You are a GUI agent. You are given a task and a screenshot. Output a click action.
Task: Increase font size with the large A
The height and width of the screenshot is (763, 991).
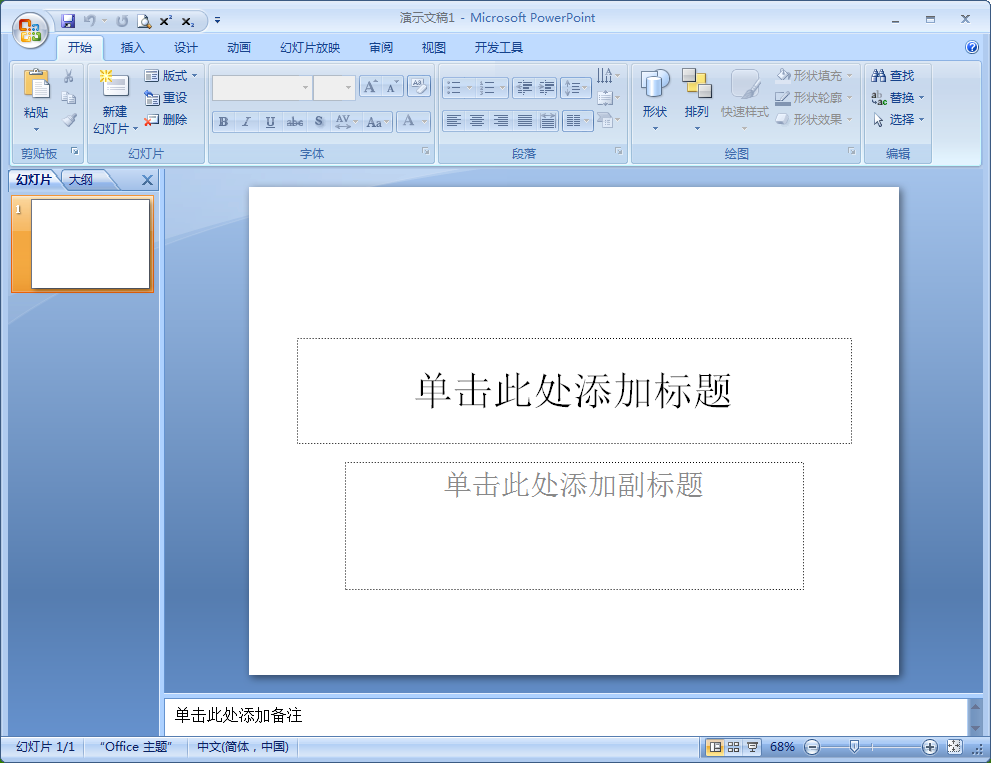[370, 87]
